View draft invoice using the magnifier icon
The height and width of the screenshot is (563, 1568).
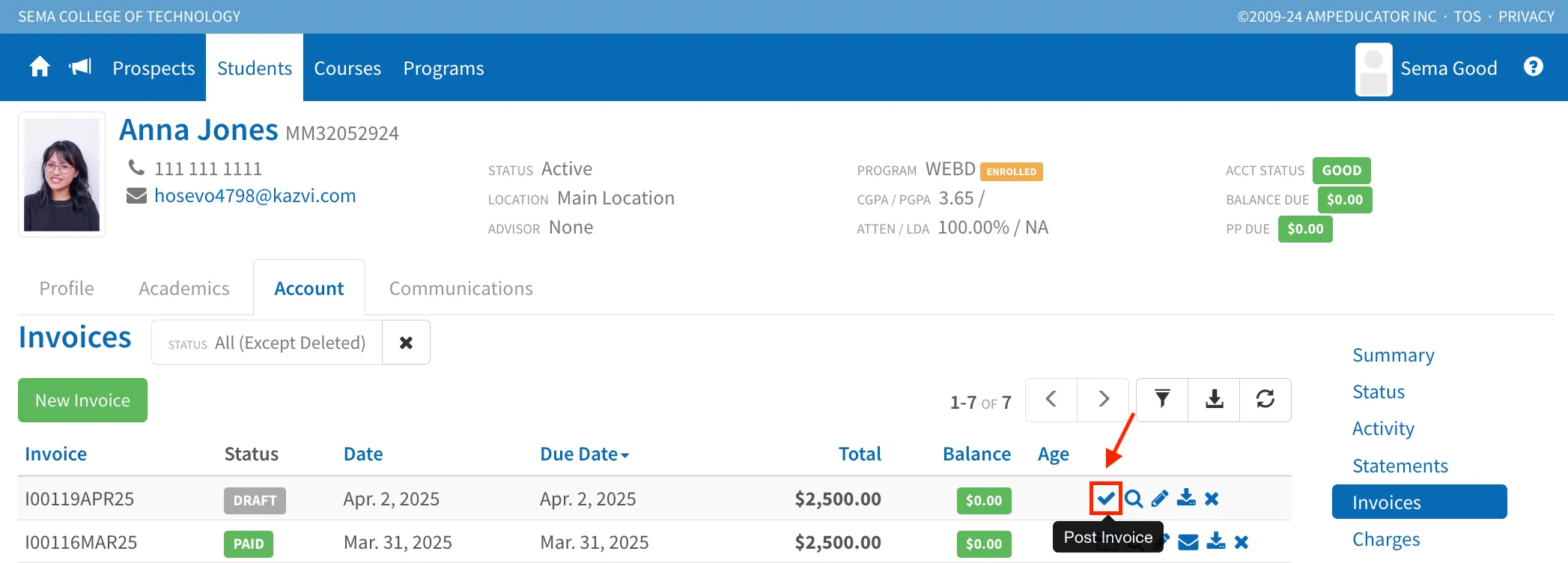1134,499
